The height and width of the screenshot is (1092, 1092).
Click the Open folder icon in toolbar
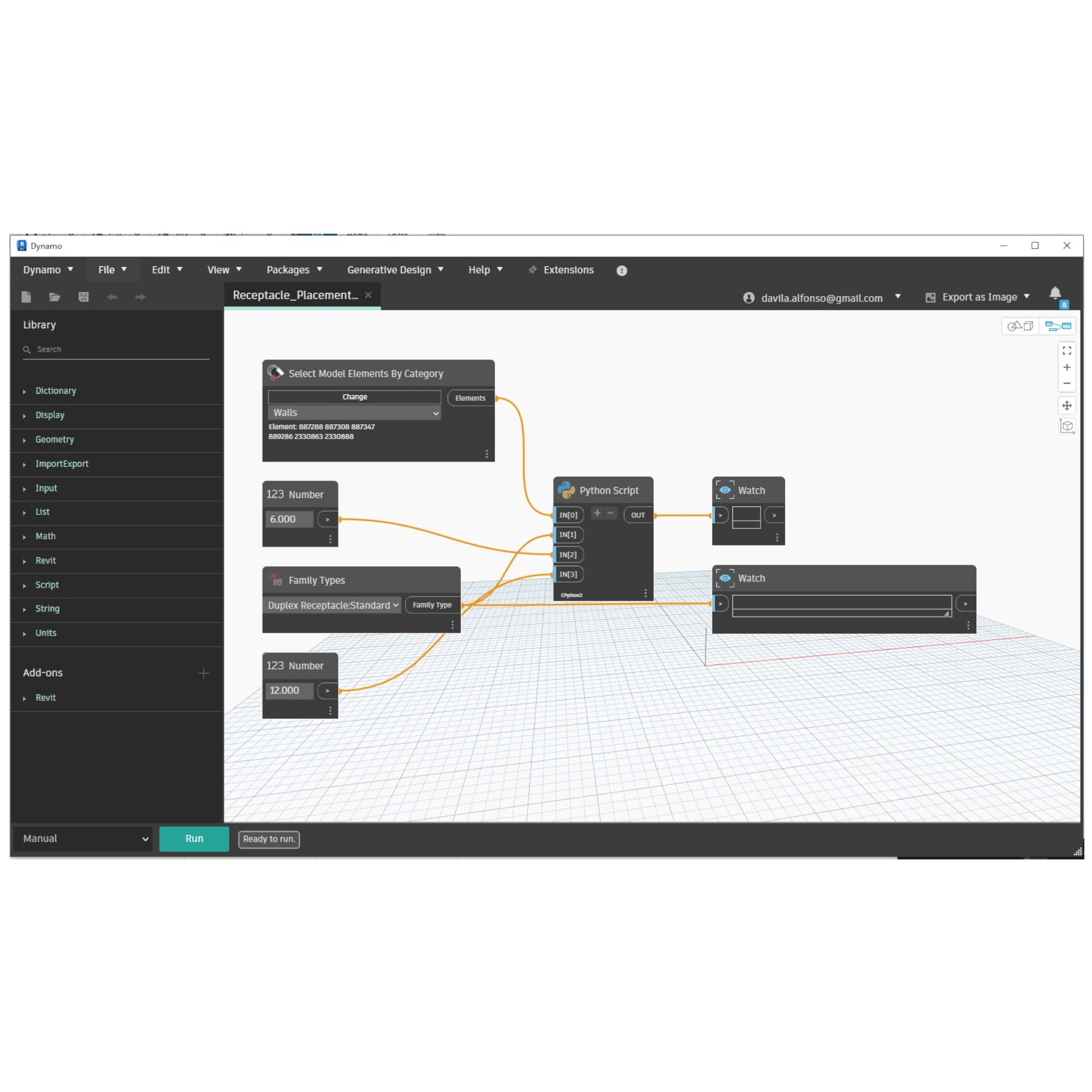point(55,296)
